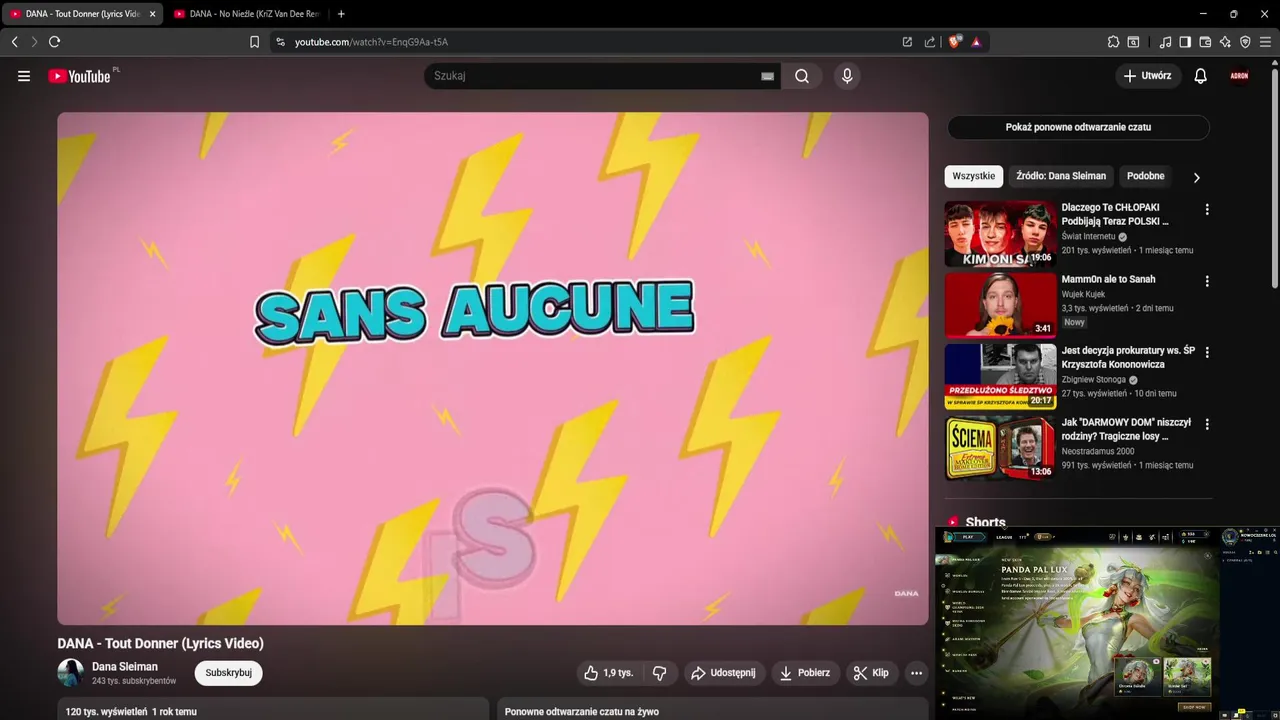Open options for 'Jak DARMOWY DOM' video
The image size is (1280, 720).
pos(1207,425)
